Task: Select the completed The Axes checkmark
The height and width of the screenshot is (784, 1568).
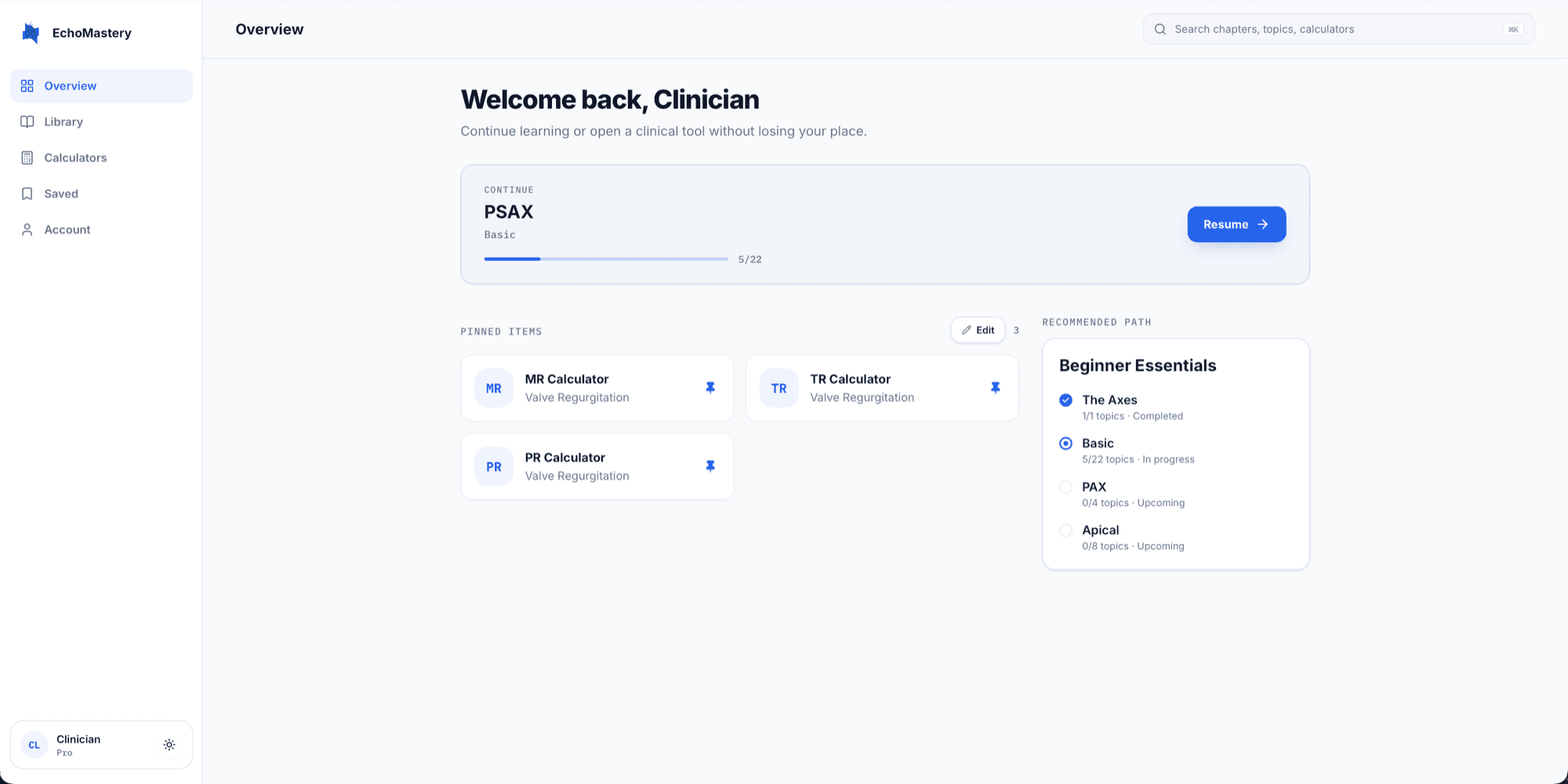Action: coord(1065,400)
